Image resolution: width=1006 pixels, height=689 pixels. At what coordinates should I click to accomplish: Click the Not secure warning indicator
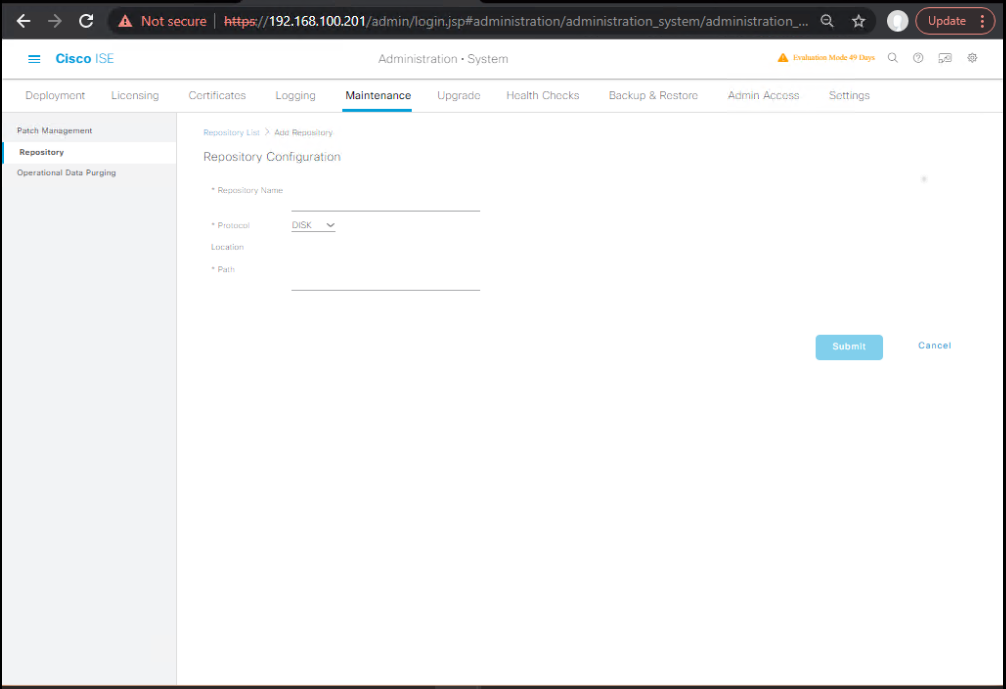[x=162, y=21]
